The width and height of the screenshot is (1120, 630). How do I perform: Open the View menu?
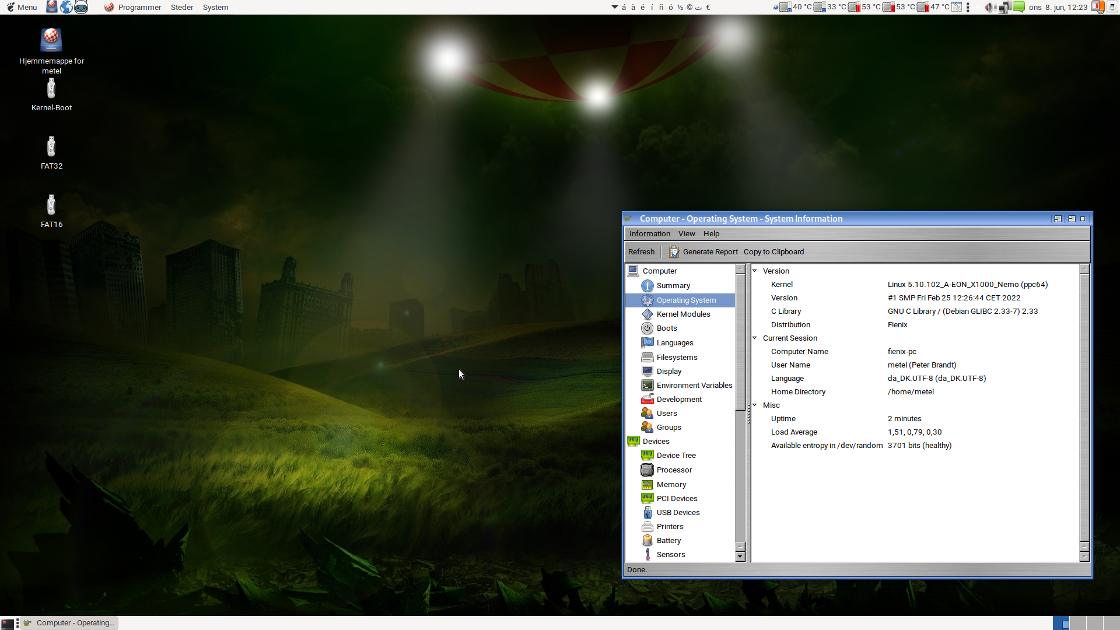(x=687, y=234)
